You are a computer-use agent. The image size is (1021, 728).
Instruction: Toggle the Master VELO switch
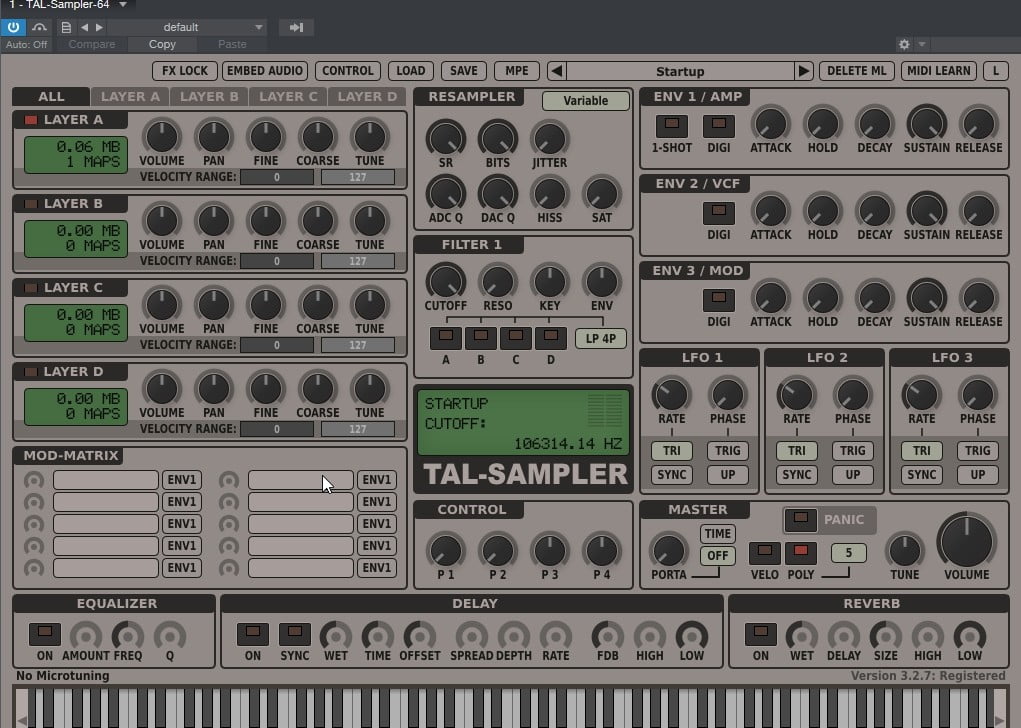pyautogui.click(x=764, y=553)
